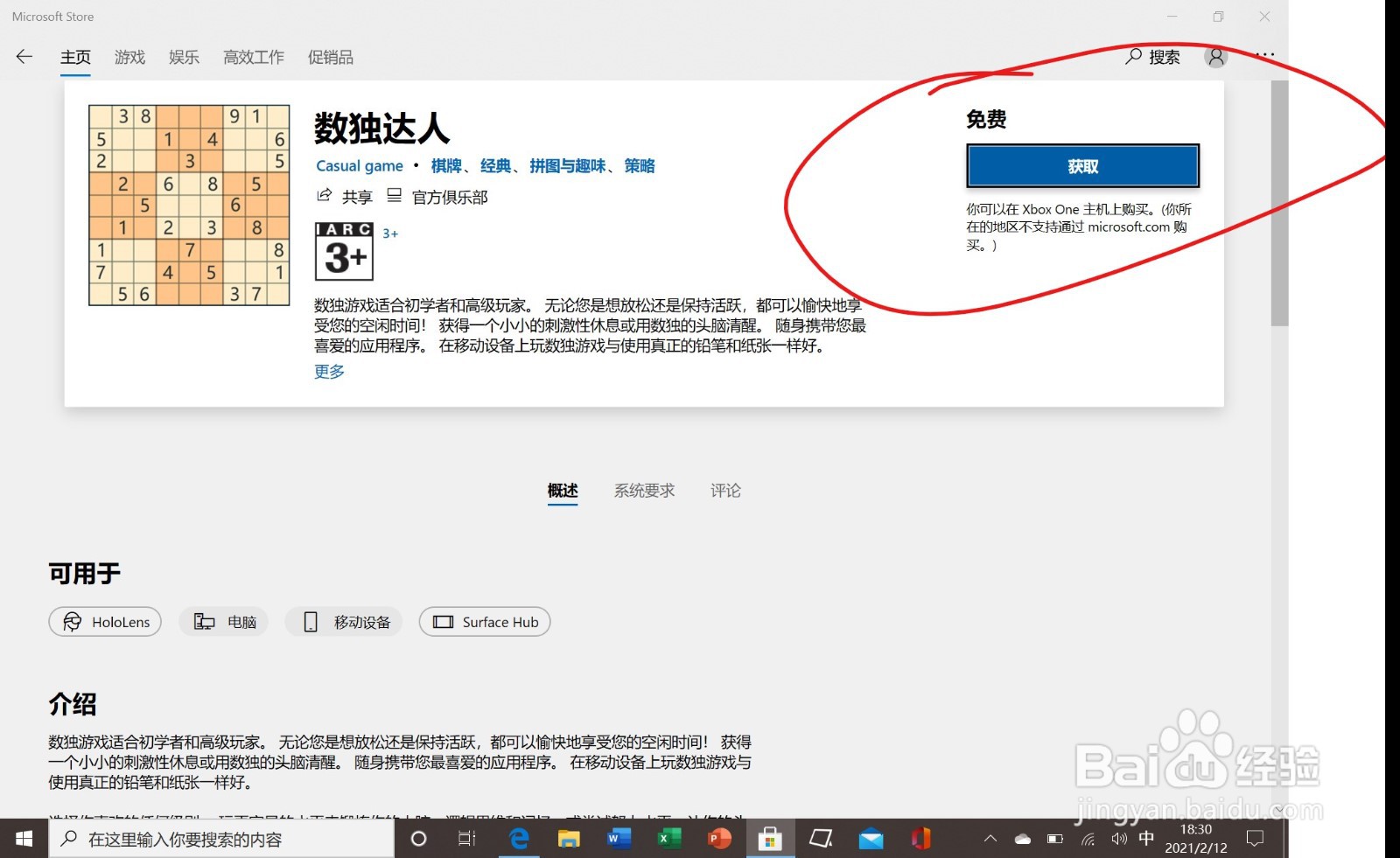Toggle the 中 input method indicator
Screen dimensions: 1400x858
tap(1147, 839)
